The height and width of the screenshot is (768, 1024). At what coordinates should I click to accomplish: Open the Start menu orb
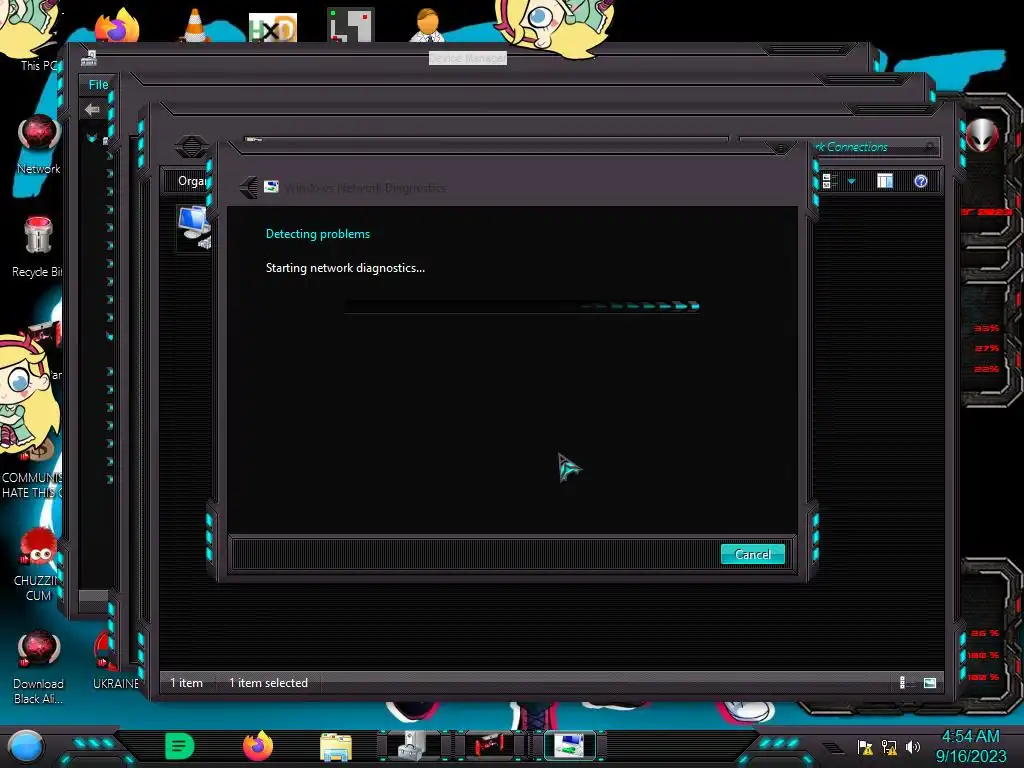(26, 747)
